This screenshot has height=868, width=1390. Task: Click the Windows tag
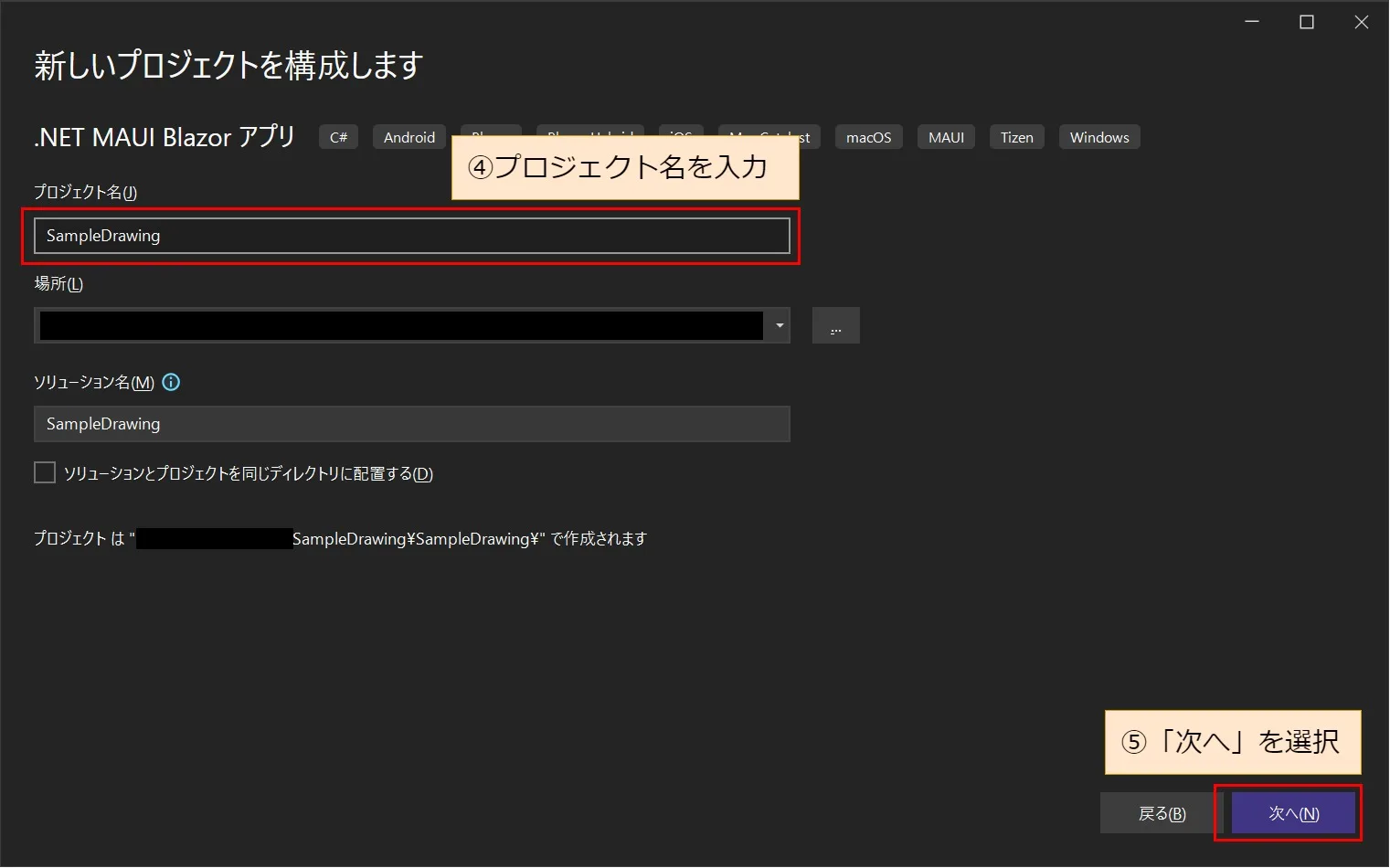point(1099,137)
